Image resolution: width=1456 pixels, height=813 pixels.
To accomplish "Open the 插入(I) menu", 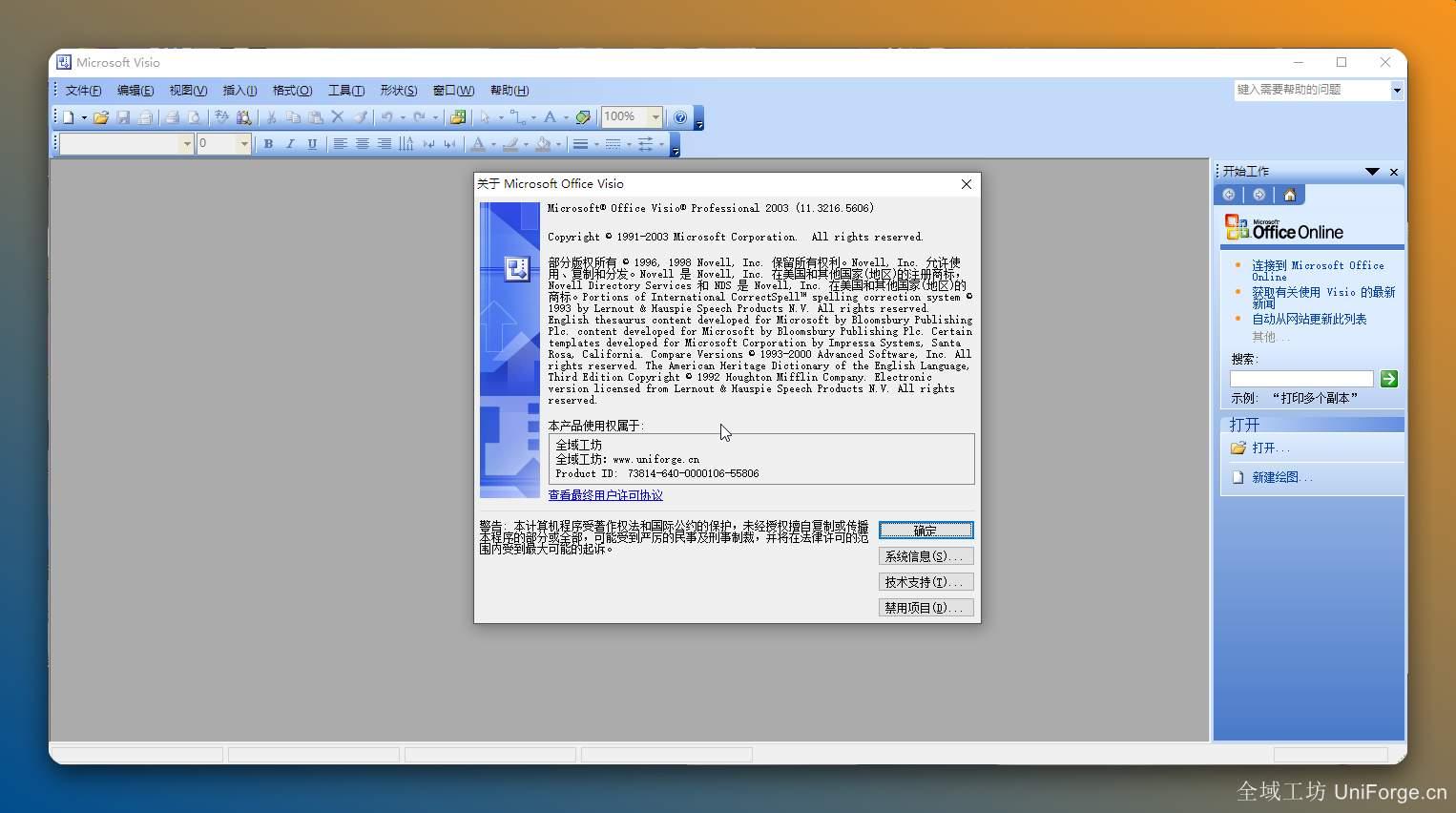I will pos(239,91).
